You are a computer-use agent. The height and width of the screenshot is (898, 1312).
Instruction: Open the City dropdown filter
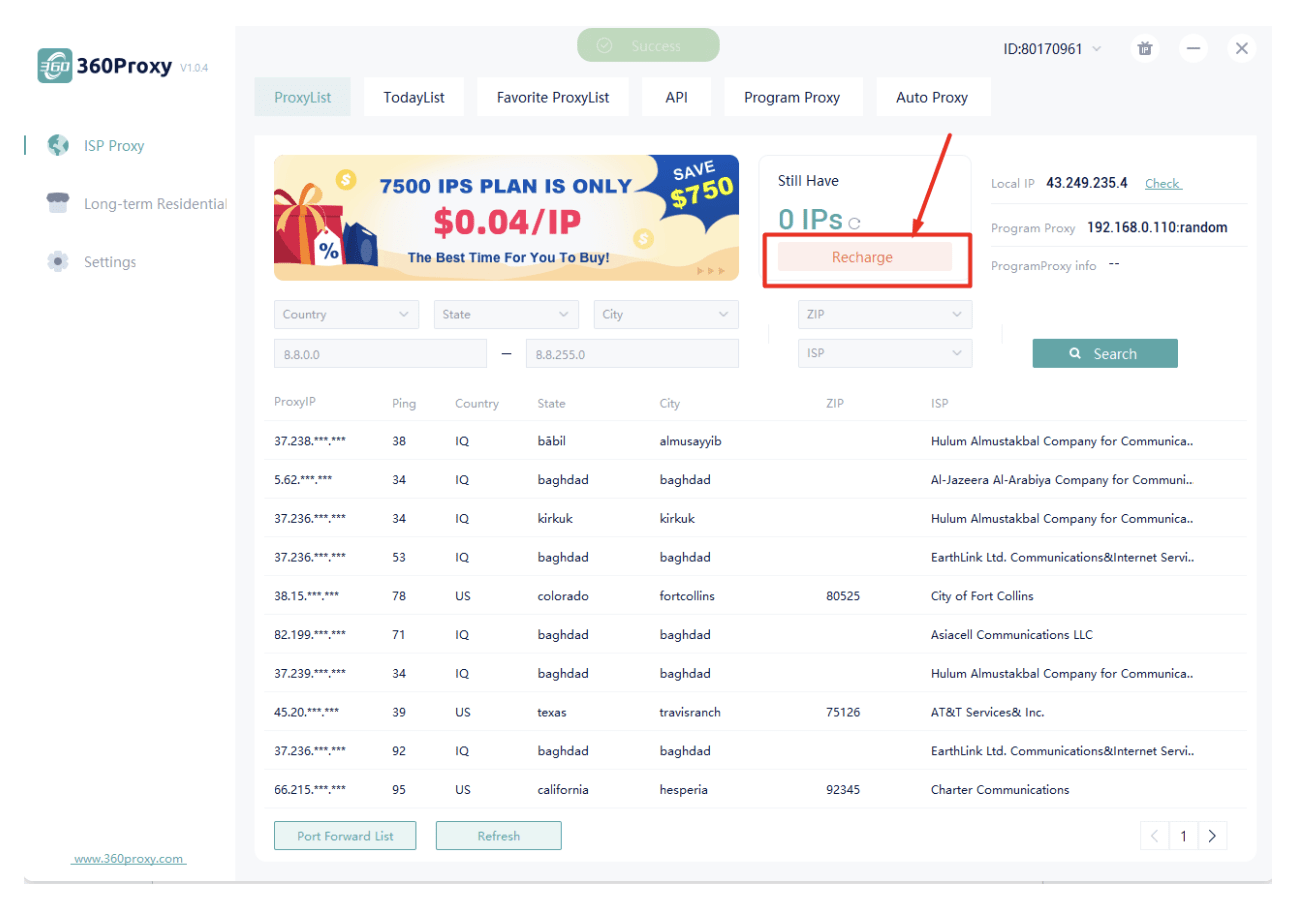pos(666,314)
